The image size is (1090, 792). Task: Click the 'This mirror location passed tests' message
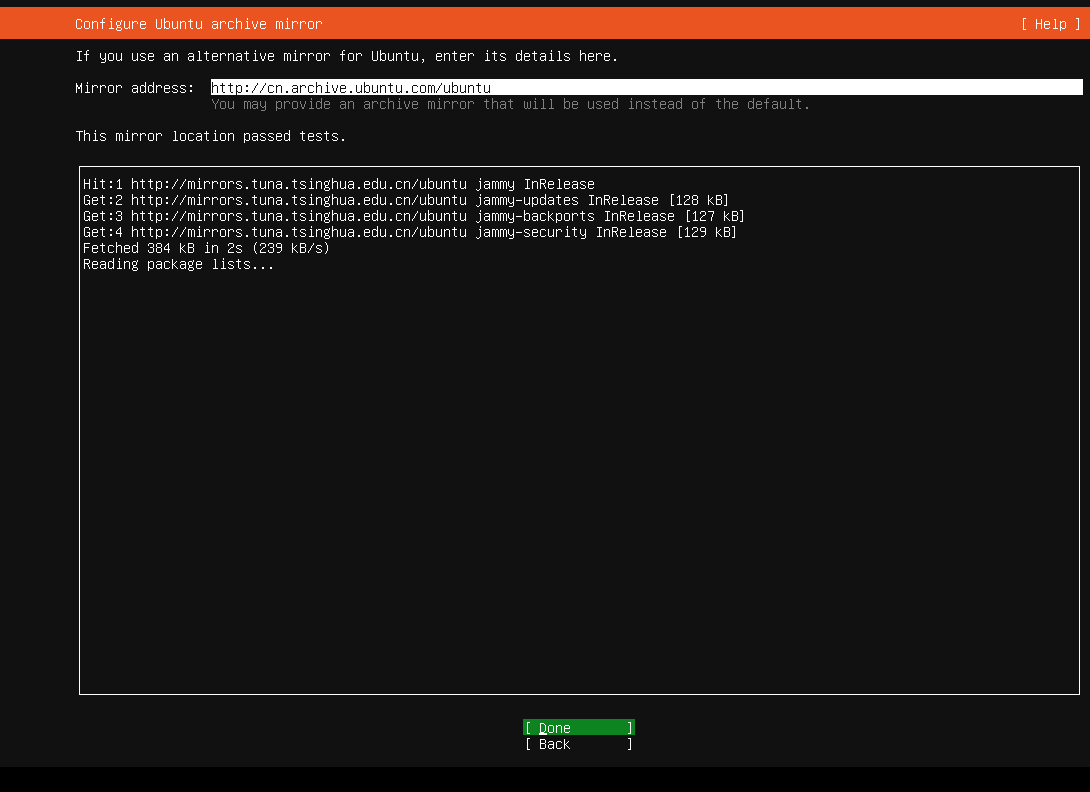210,135
